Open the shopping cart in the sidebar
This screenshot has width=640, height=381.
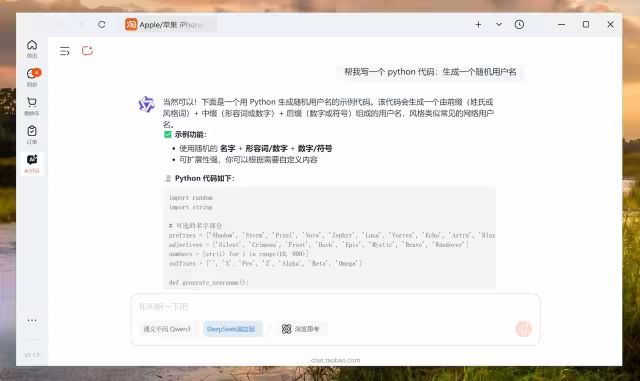[x=32, y=106]
